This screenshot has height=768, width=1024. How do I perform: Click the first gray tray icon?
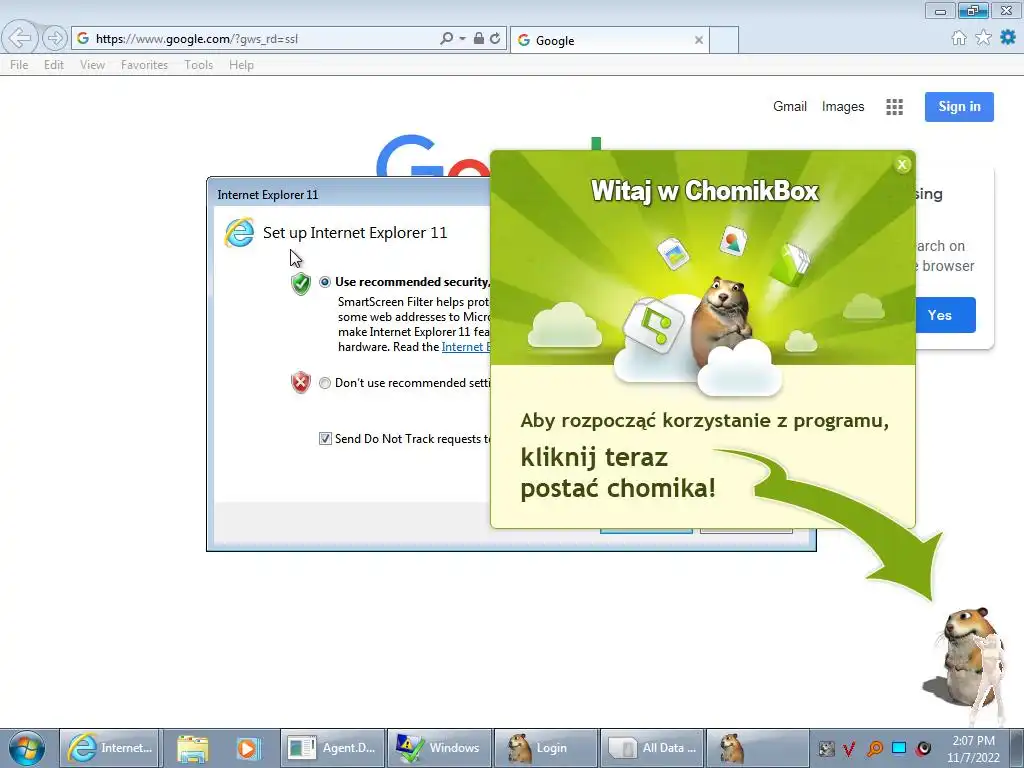point(827,748)
